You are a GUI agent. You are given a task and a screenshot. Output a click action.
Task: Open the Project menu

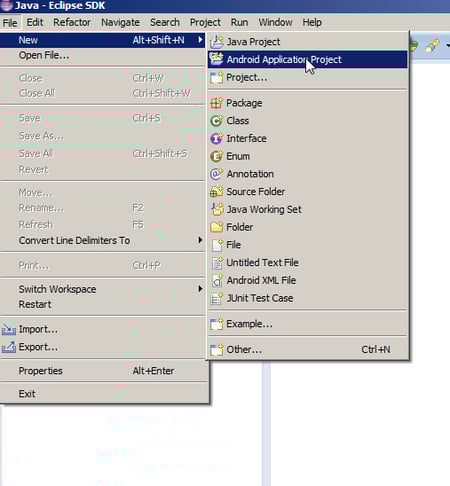[205, 22]
